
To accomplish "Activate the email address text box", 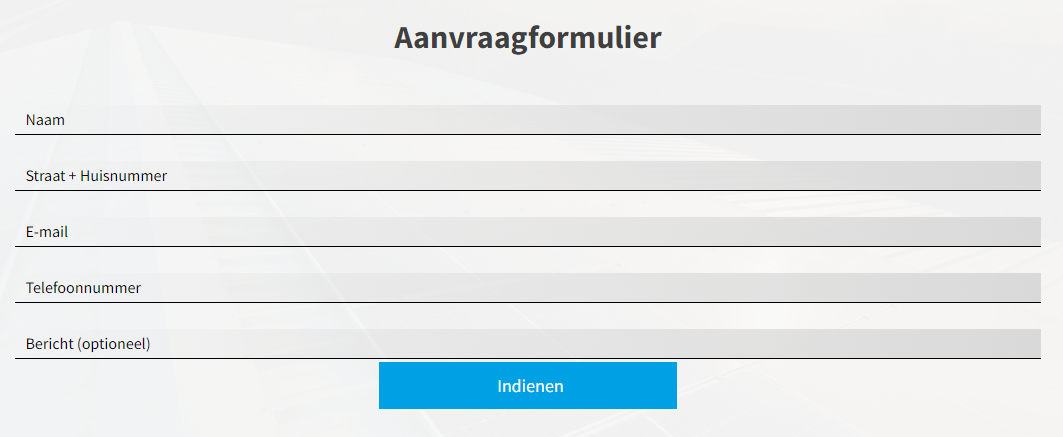I will pyautogui.click(x=527, y=232).
